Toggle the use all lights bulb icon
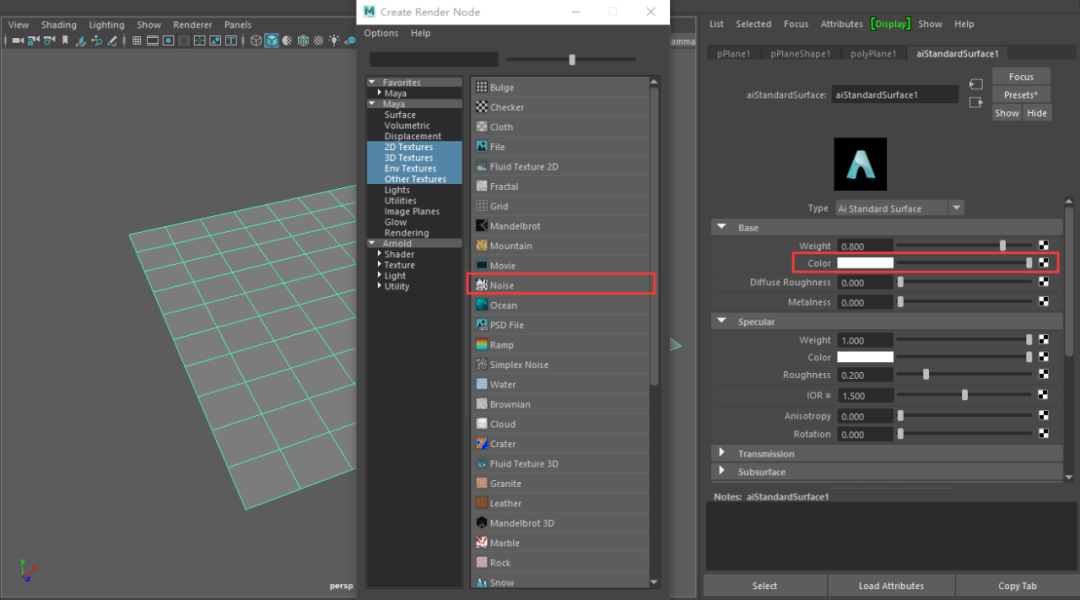The image size is (1080, 600). click(x=334, y=40)
